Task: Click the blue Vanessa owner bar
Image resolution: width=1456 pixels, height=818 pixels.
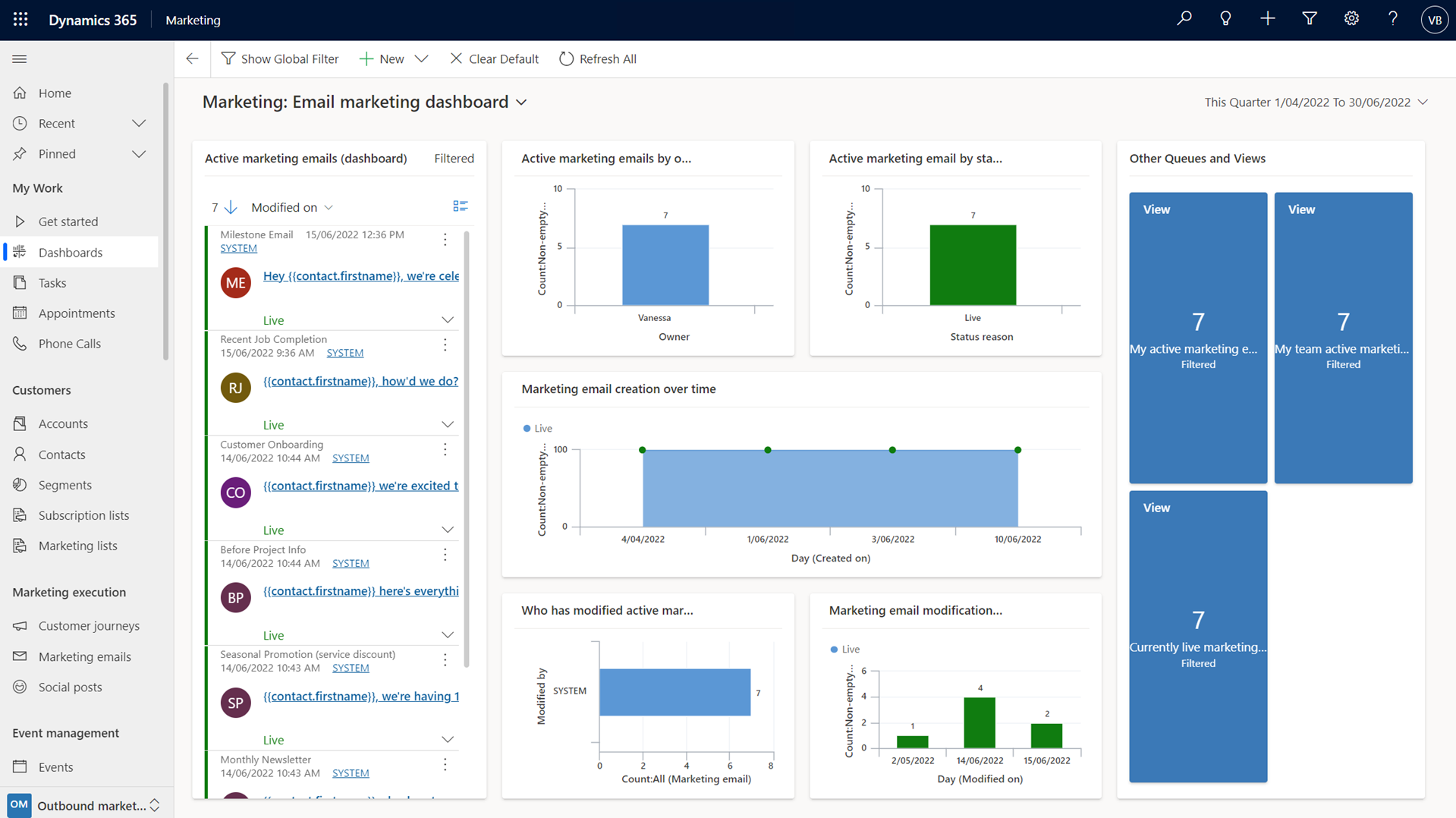Action: (x=665, y=265)
